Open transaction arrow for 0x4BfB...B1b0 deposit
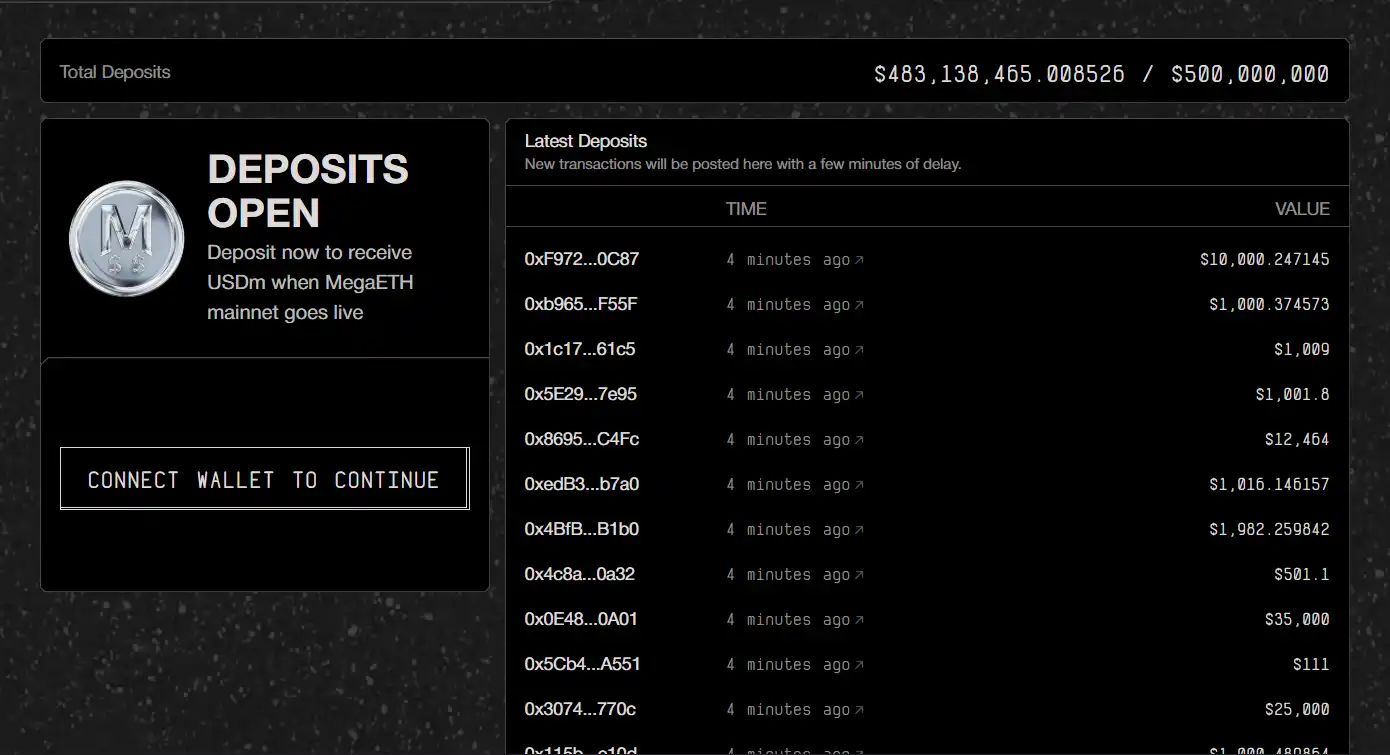 [x=859, y=530]
